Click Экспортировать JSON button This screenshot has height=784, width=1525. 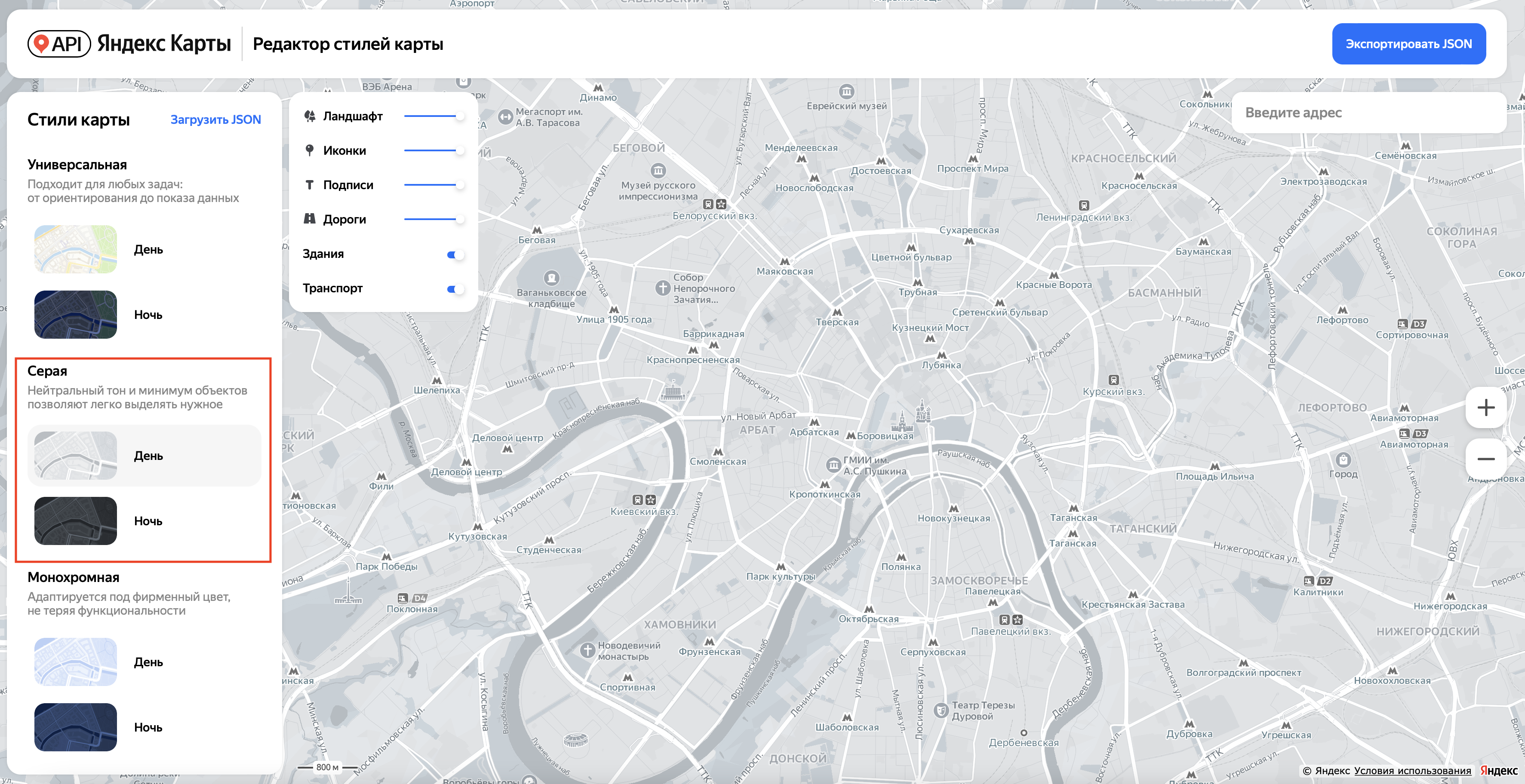tap(1408, 44)
